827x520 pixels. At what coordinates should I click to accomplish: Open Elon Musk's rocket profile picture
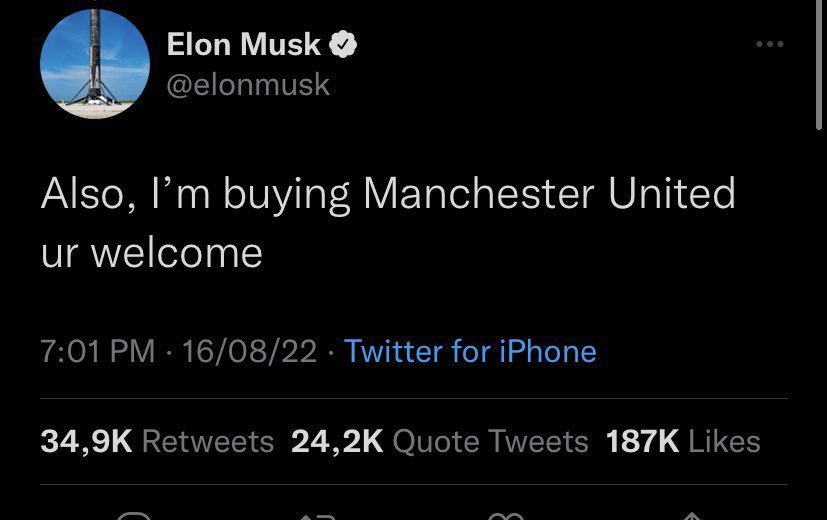(95, 65)
